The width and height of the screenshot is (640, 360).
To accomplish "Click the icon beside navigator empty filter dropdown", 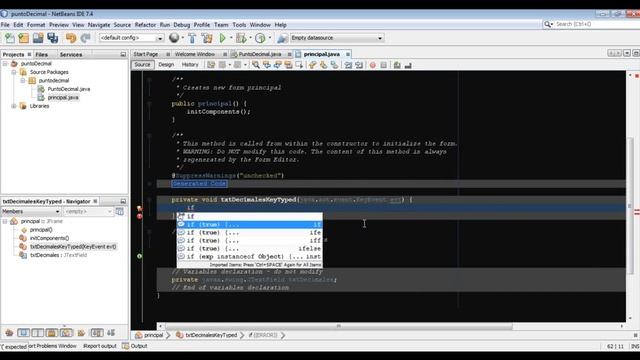I will point(120,211).
